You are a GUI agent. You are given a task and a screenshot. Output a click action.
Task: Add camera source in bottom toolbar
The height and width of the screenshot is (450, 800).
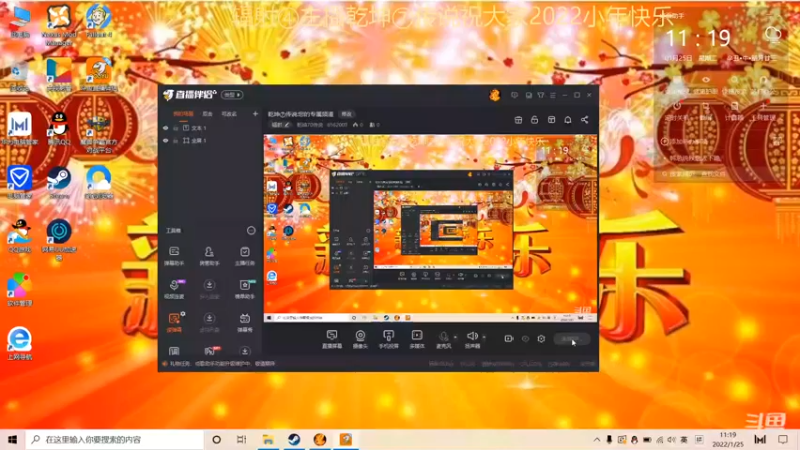pos(360,339)
